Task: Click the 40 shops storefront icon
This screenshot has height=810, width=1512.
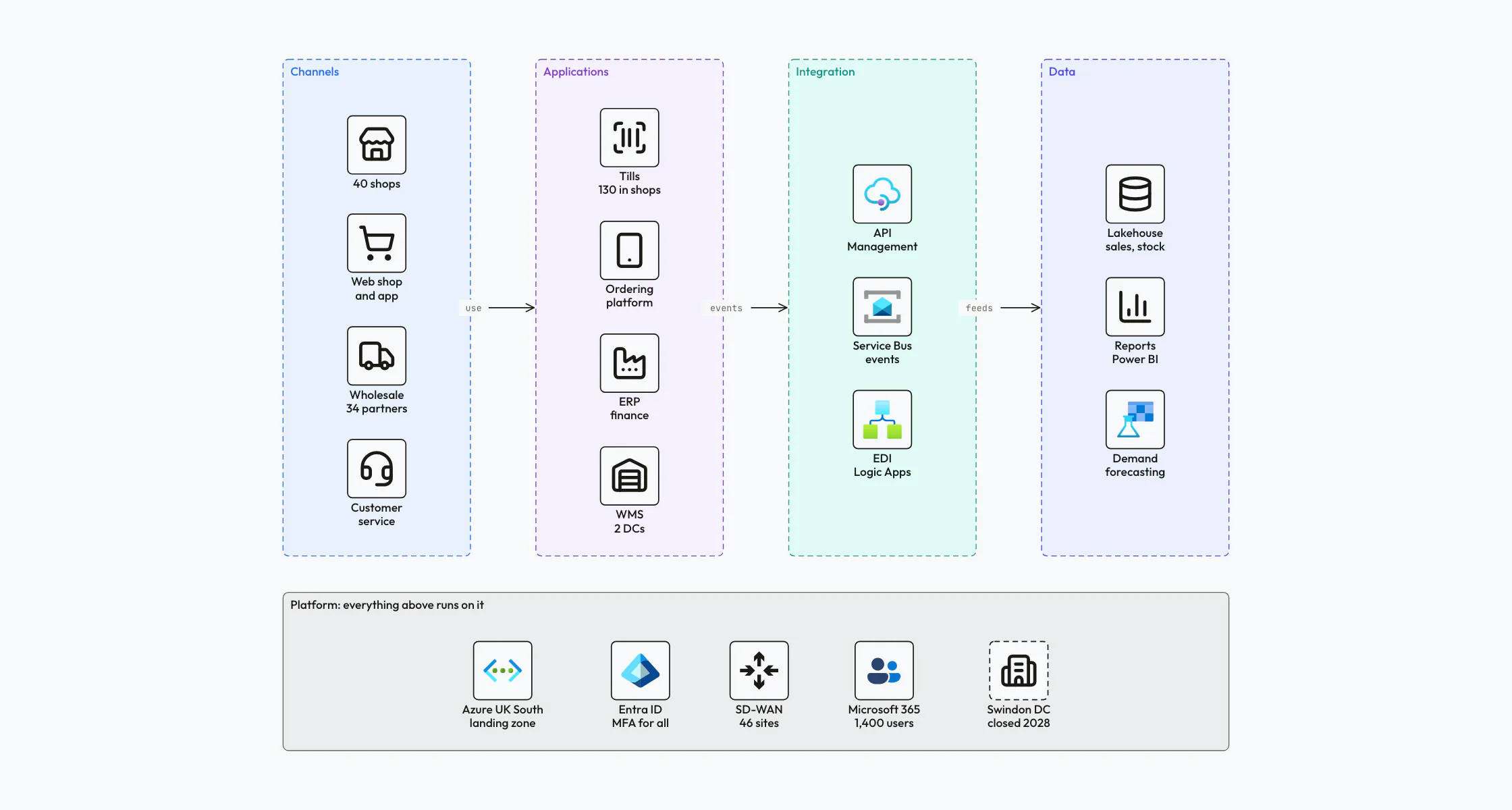Action: tap(377, 144)
